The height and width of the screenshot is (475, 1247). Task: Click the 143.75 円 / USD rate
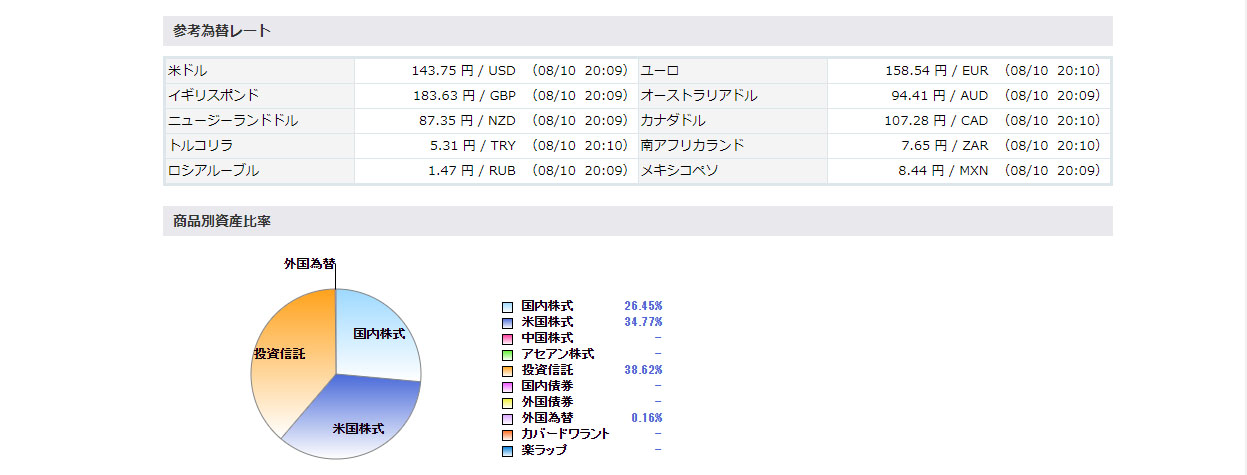click(x=463, y=71)
